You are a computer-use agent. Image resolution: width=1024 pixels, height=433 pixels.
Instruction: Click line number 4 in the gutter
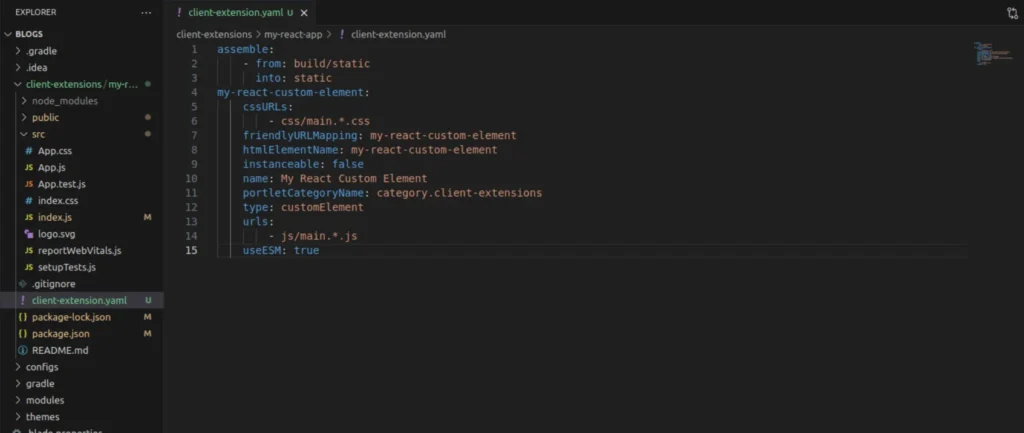(x=194, y=93)
